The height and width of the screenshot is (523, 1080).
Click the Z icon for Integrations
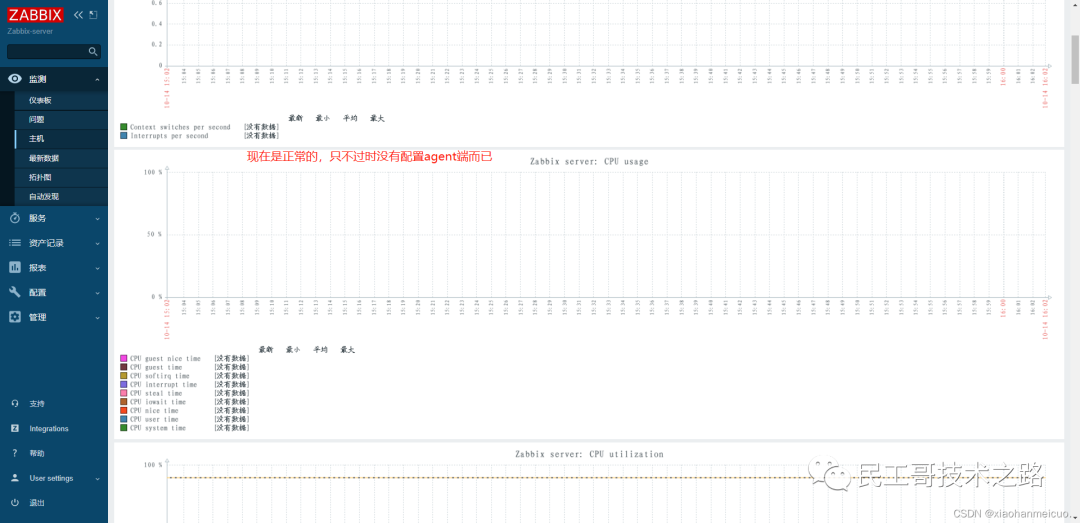(15, 428)
